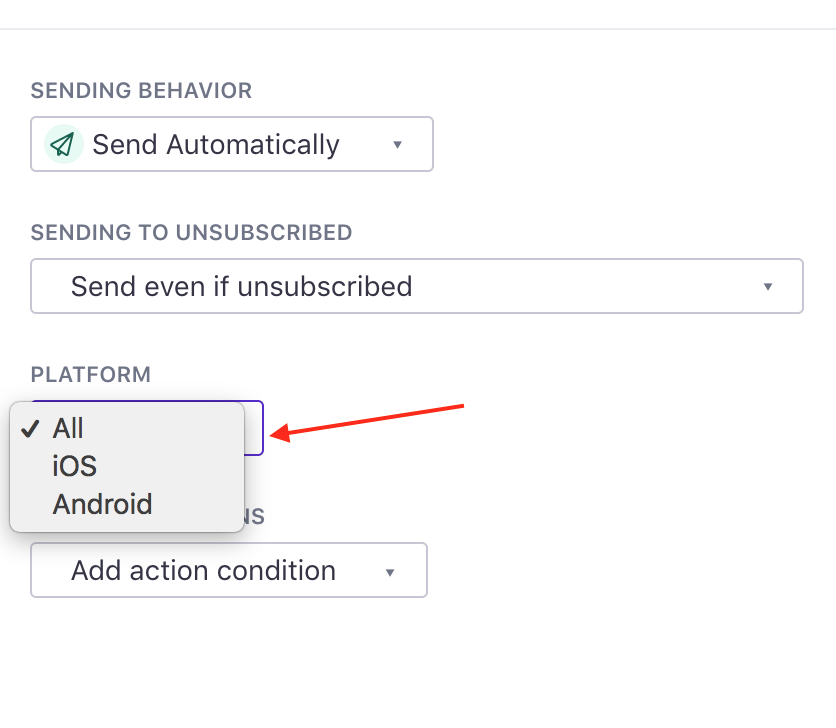This screenshot has width=836, height=728.
Task: Click the partially hidden conditions heading
Action: coord(254,516)
